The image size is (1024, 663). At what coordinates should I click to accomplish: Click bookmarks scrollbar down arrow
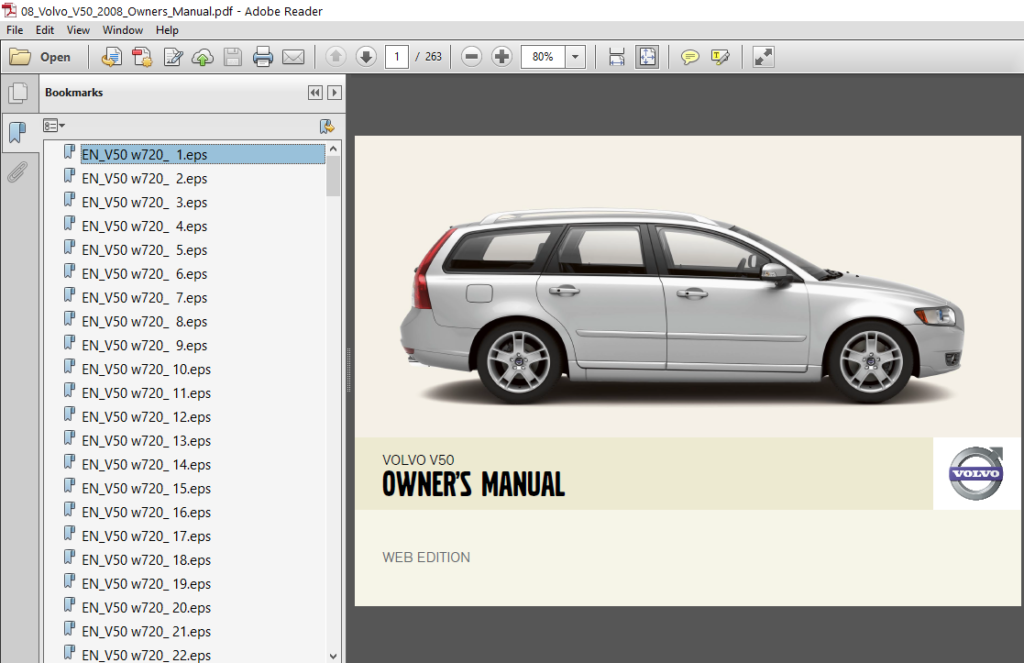click(x=333, y=656)
